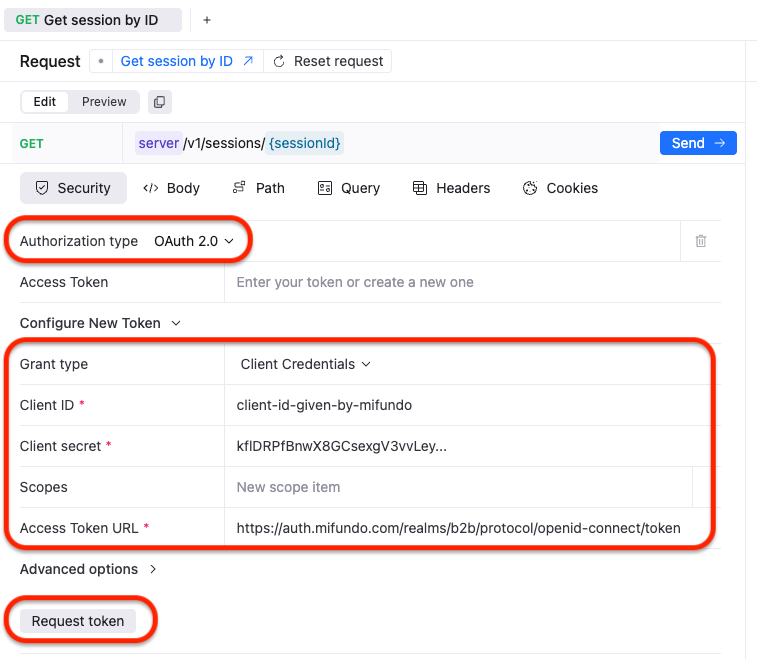Click the plus icon to add new tab
Image resolution: width=757 pixels, height=659 pixels.
click(207, 20)
